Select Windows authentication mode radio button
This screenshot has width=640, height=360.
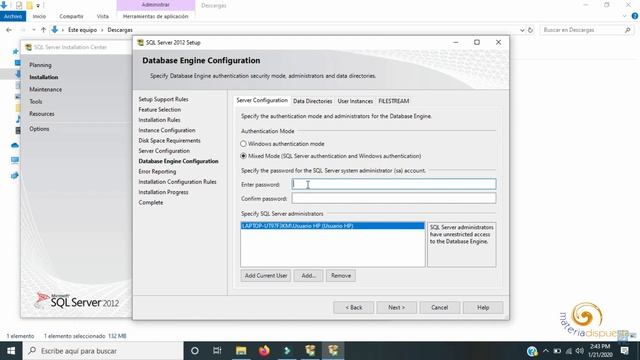click(x=243, y=144)
